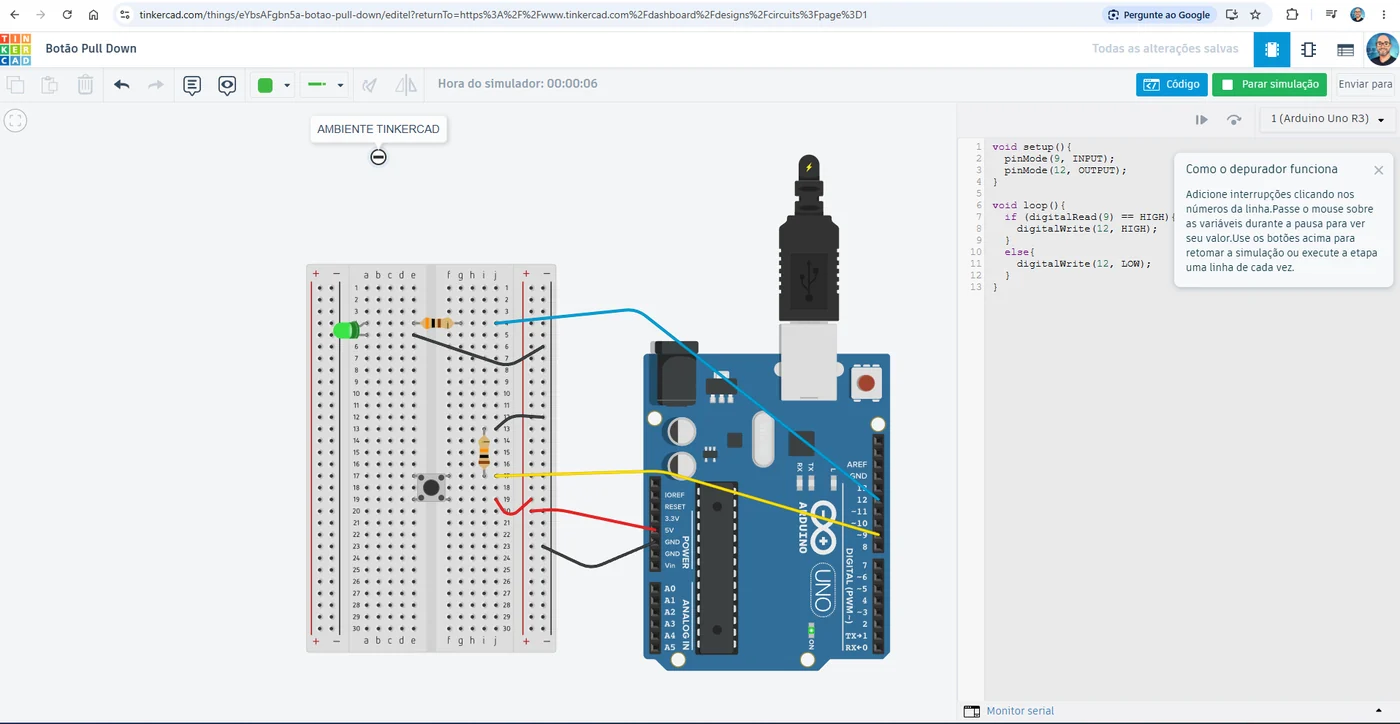Reload the browser page
This screenshot has width=1400, height=724.
[x=67, y=15]
